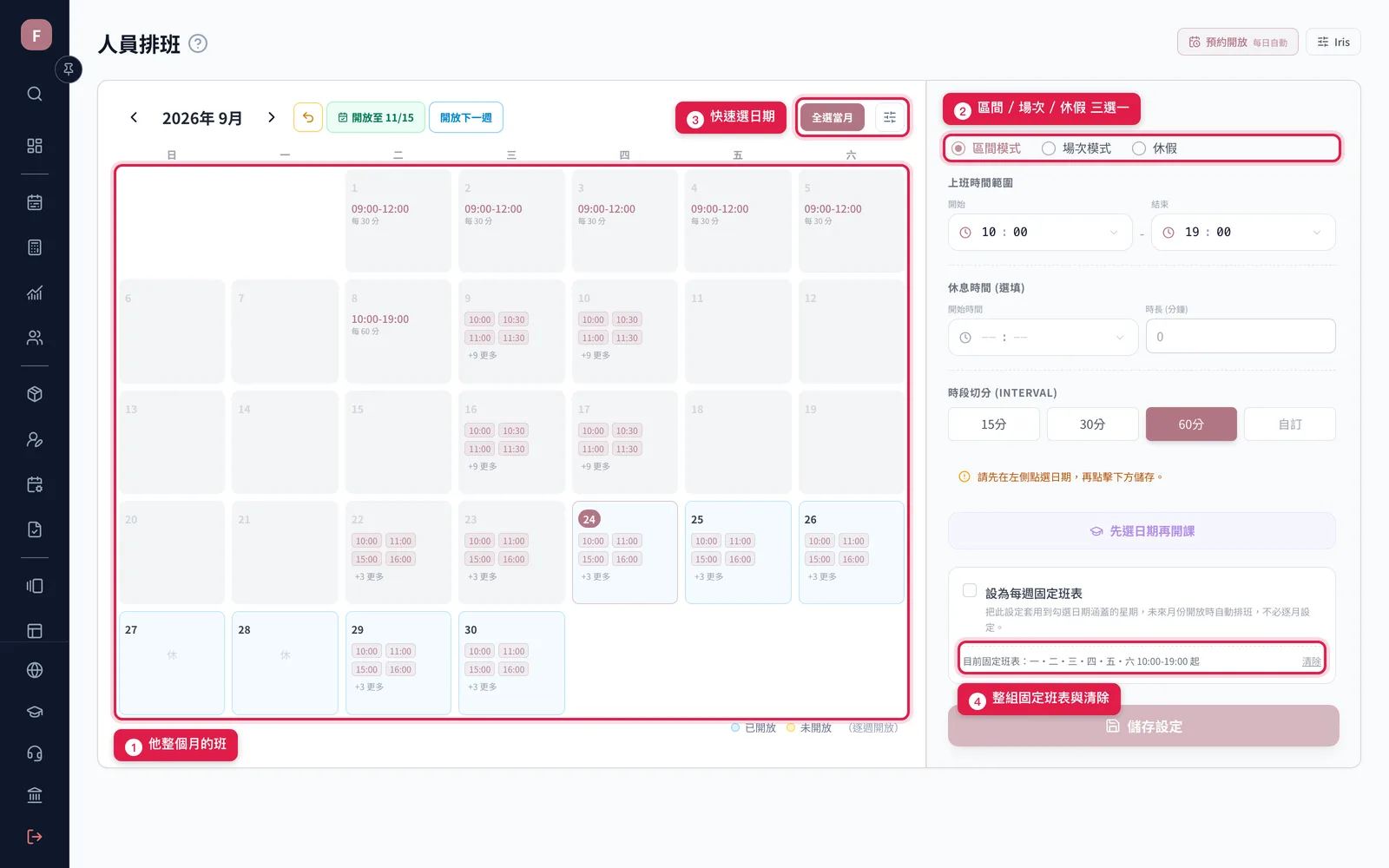Viewport: 1389px width, 868px height.
Task: Click the 開放至 11/15 button
Action: (x=376, y=117)
